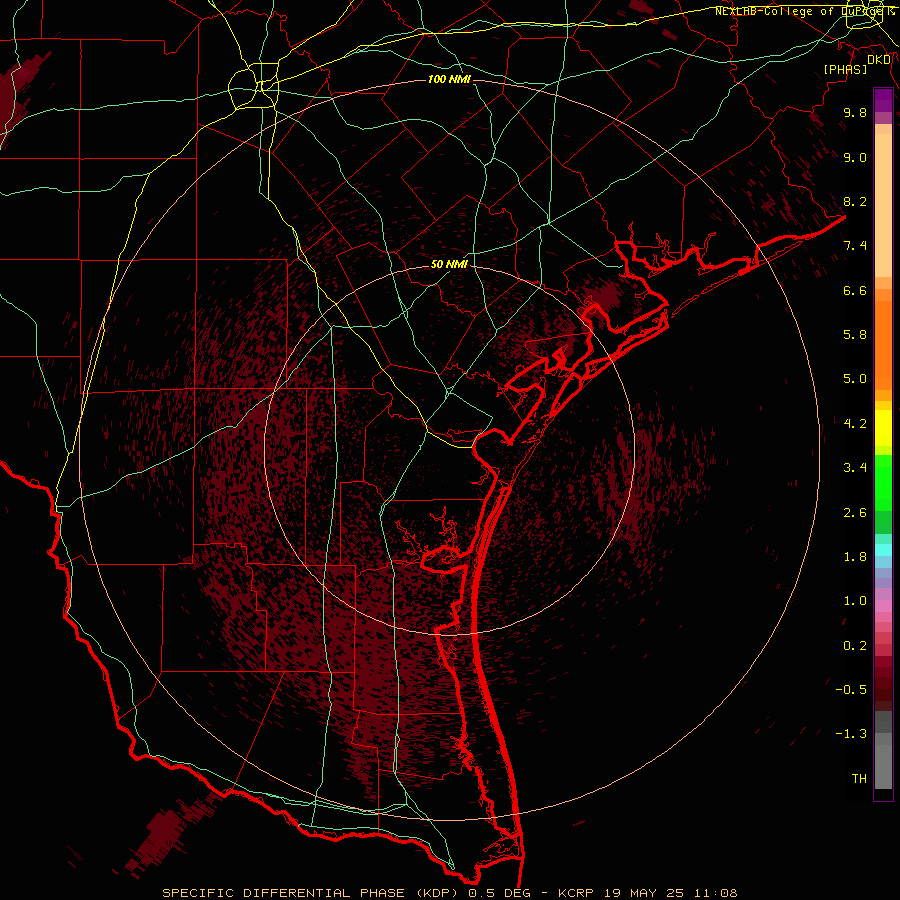Pick the purple color at scale top
The height and width of the screenshot is (900, 900).
pyautogui.click(x=883, y=100)
